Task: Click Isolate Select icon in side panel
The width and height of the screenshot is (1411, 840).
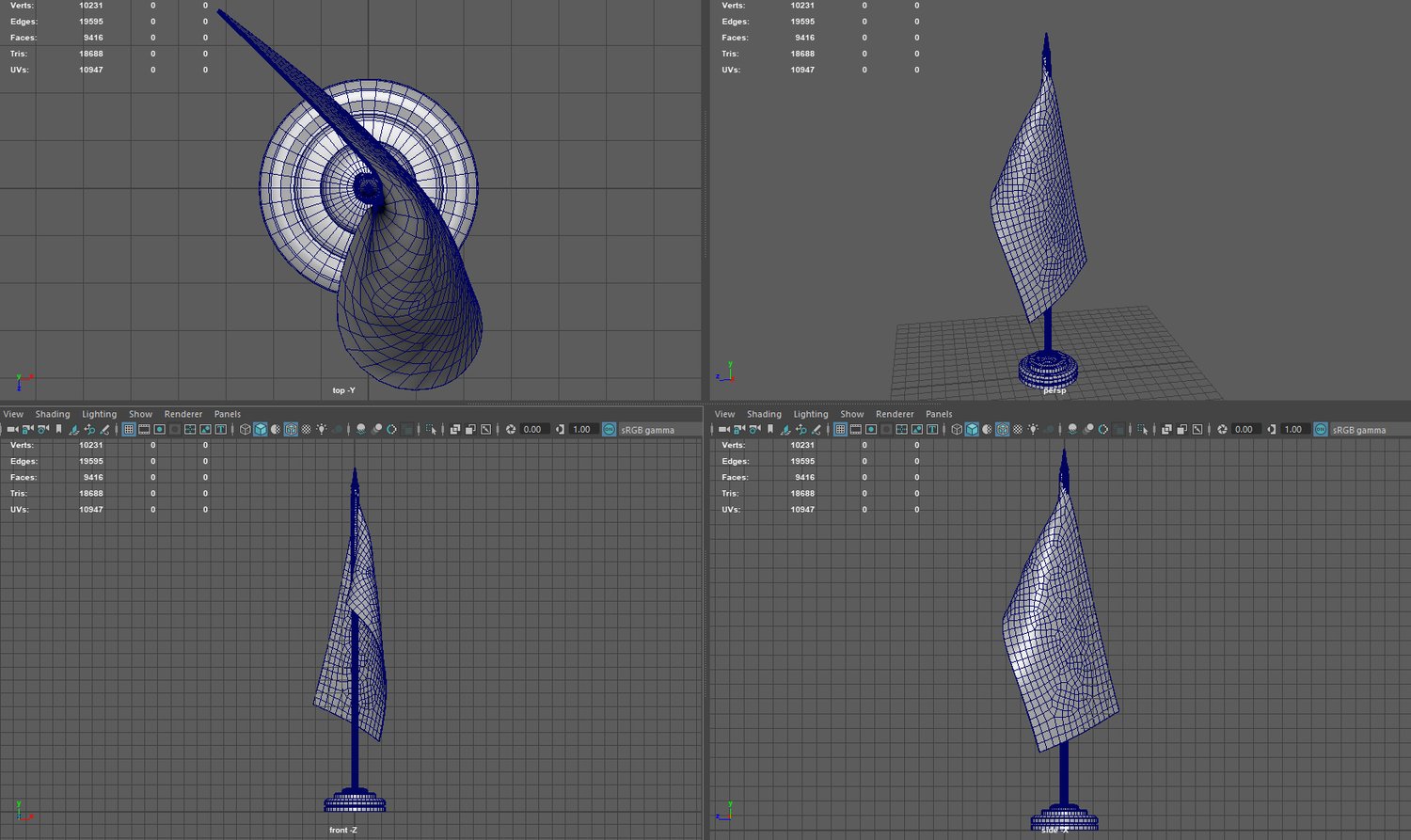Action: [x=1142, y=430]
